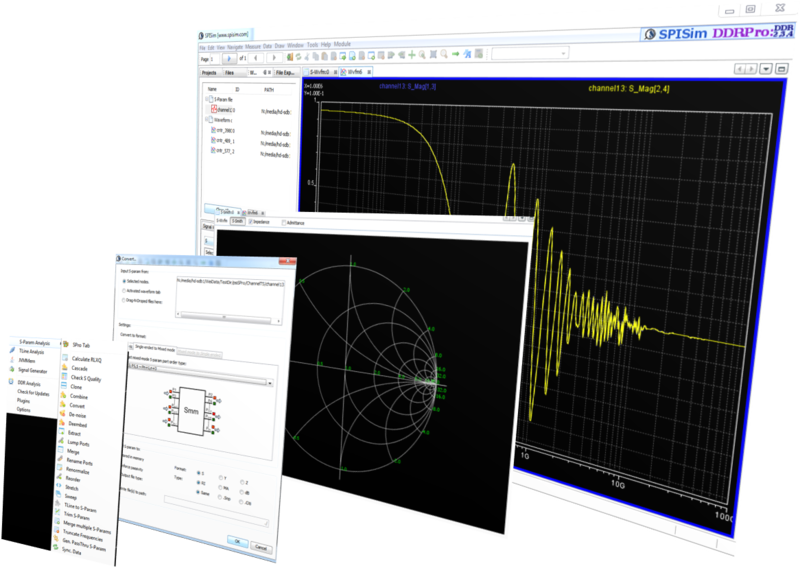Click the Calculate RLXQ menu icon
This screenshot has height=568, width=800.
pyautogui.click(x=64, y=358)
